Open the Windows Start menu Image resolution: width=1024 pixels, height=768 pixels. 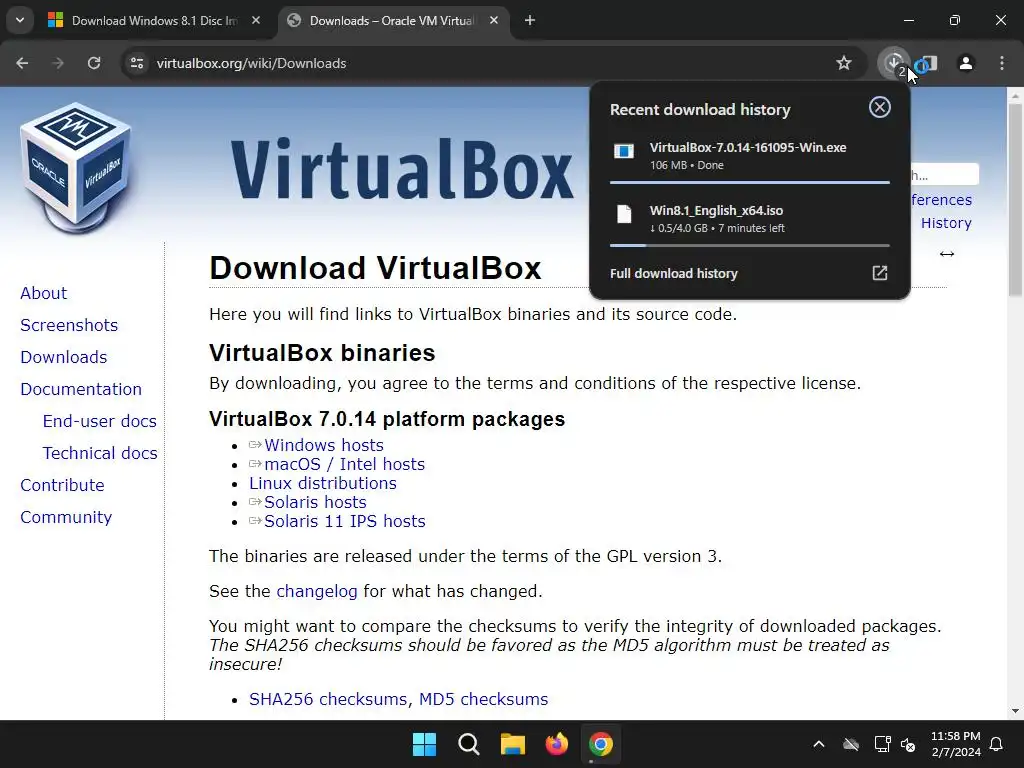pyautogui.click(x=424, y=744)
